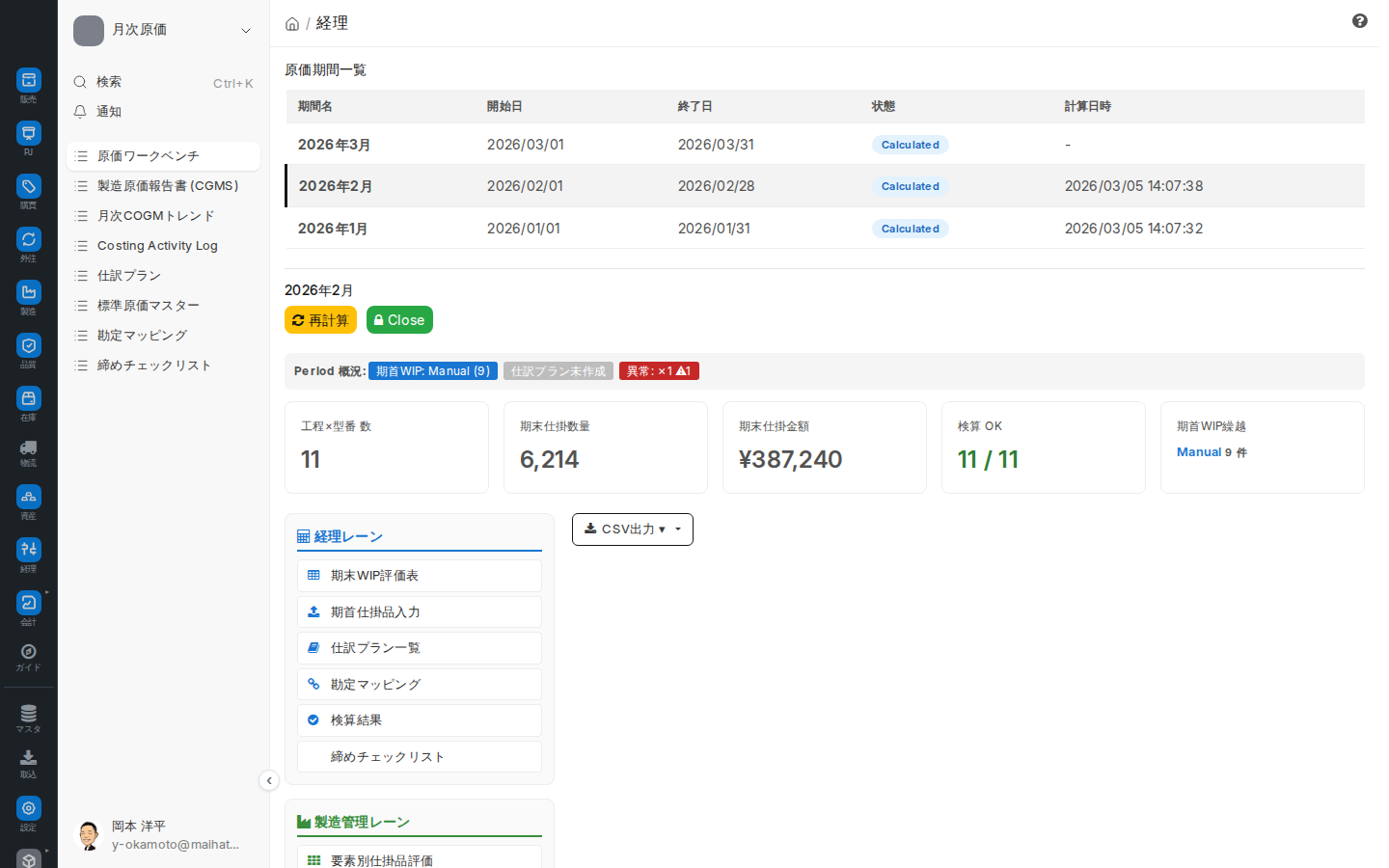Click the 岡本 洋平 user avatar

(89, 835)
